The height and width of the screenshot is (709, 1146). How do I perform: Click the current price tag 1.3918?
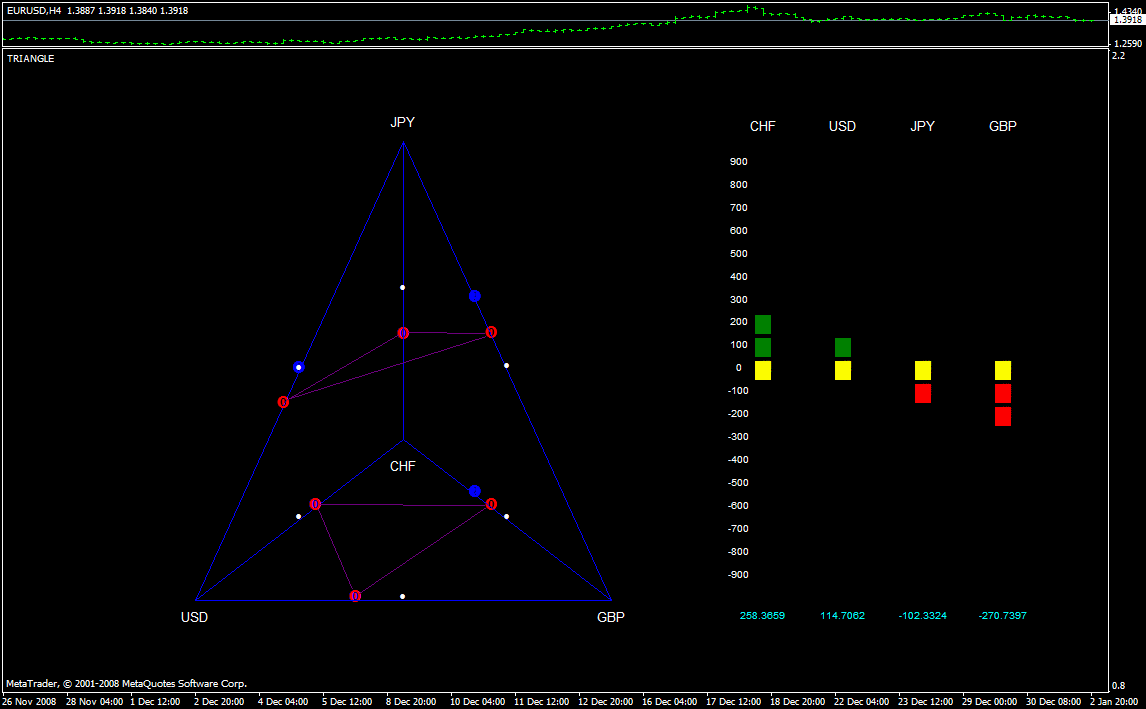1128,20
